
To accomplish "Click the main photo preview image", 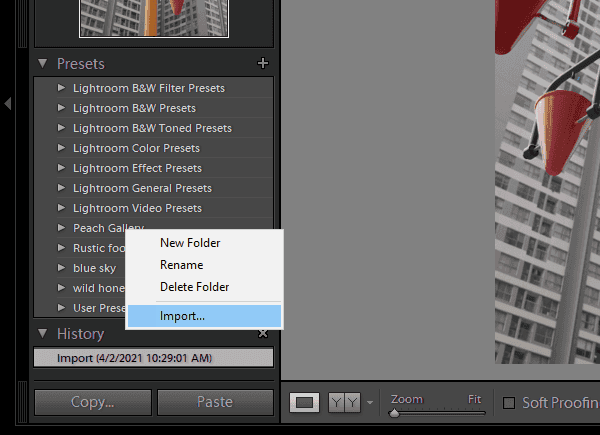I will [547, 182].
